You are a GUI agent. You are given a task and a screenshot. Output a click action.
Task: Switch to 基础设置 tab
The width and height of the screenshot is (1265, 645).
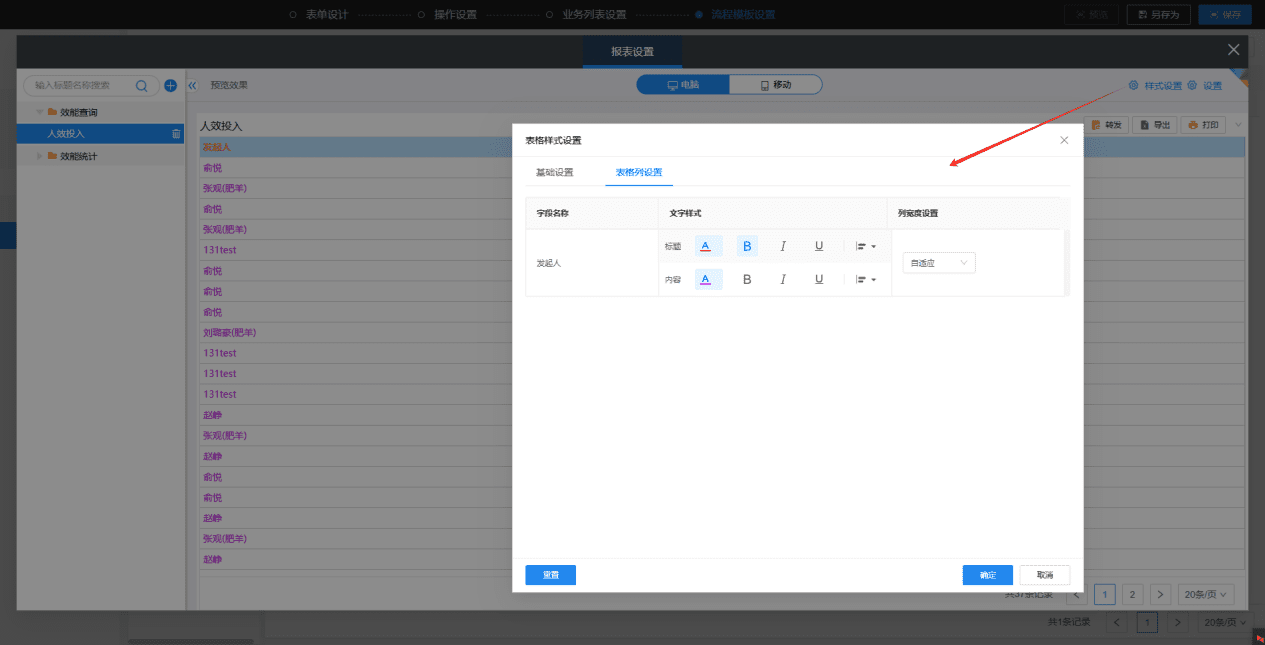click(x=555, y=173)
